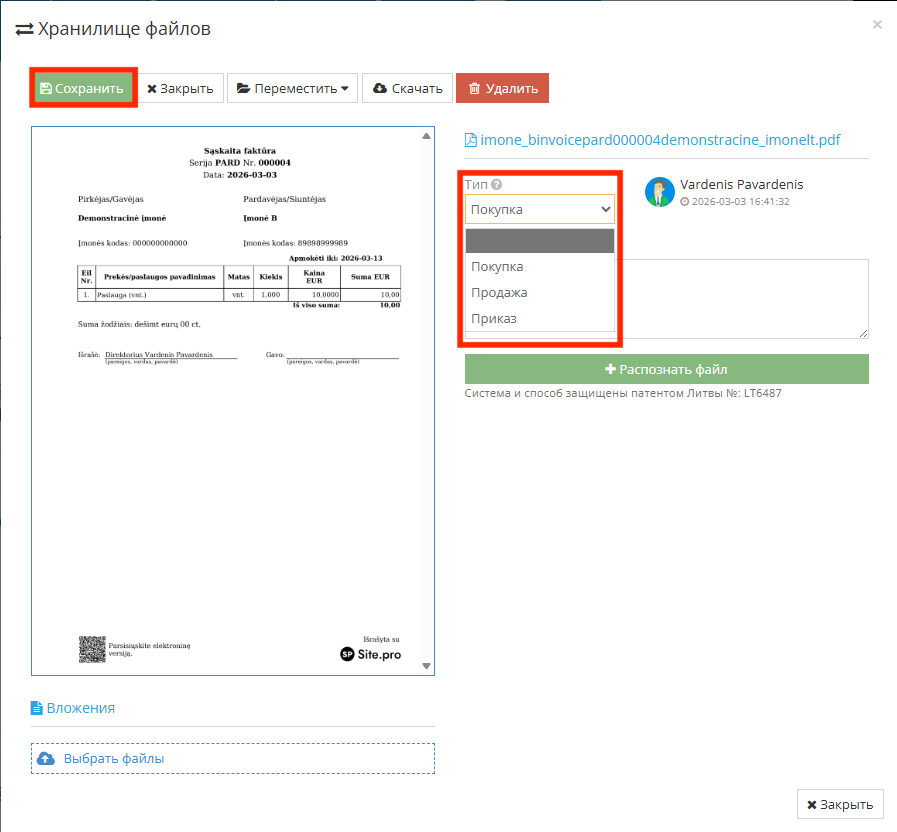Select the empty blank type option
The image size is (897, 832).
pos(540,241)
